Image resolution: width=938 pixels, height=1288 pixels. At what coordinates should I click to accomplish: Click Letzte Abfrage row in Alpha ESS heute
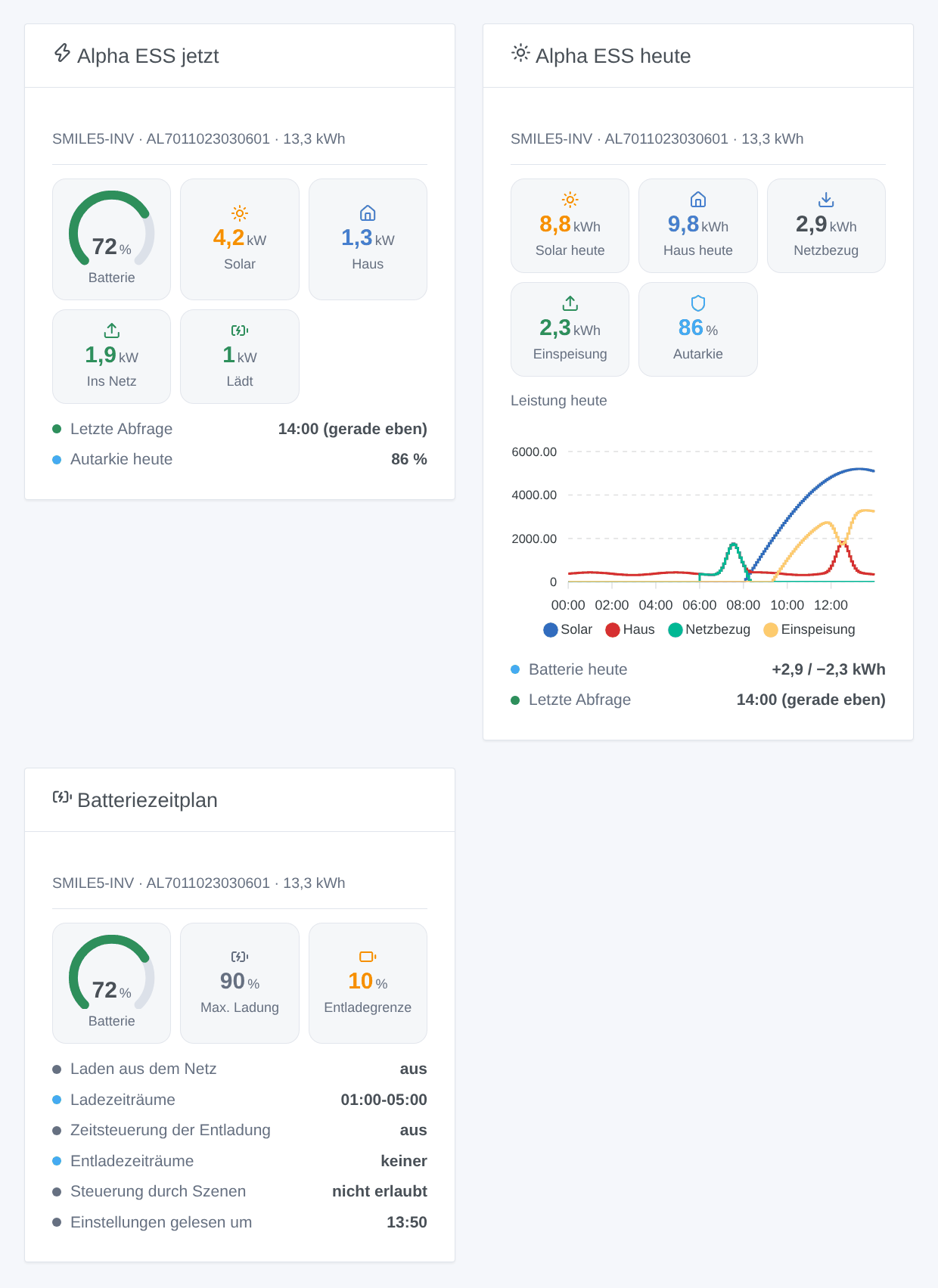698,700
